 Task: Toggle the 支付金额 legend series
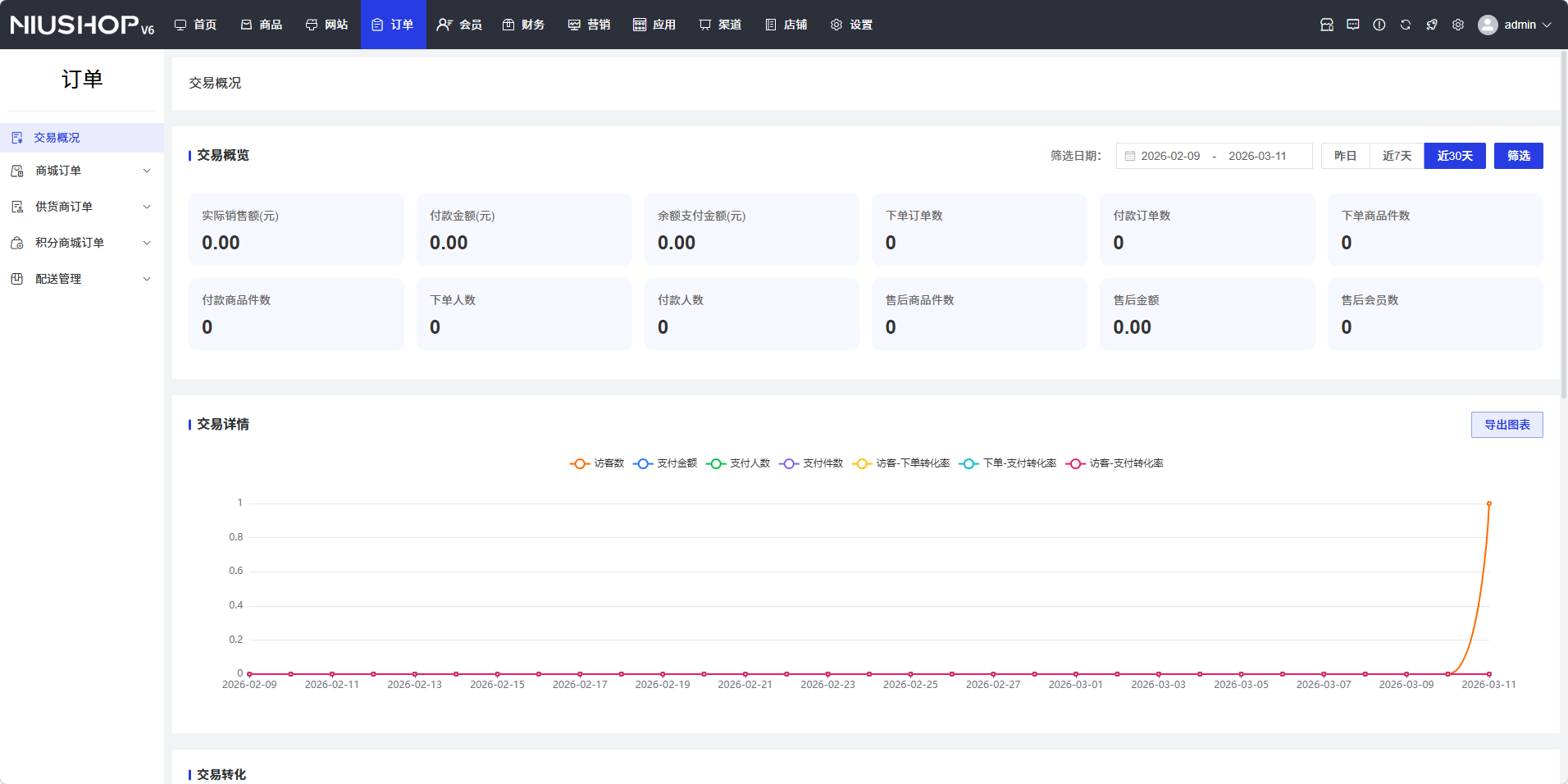click(x=666, y=463)
